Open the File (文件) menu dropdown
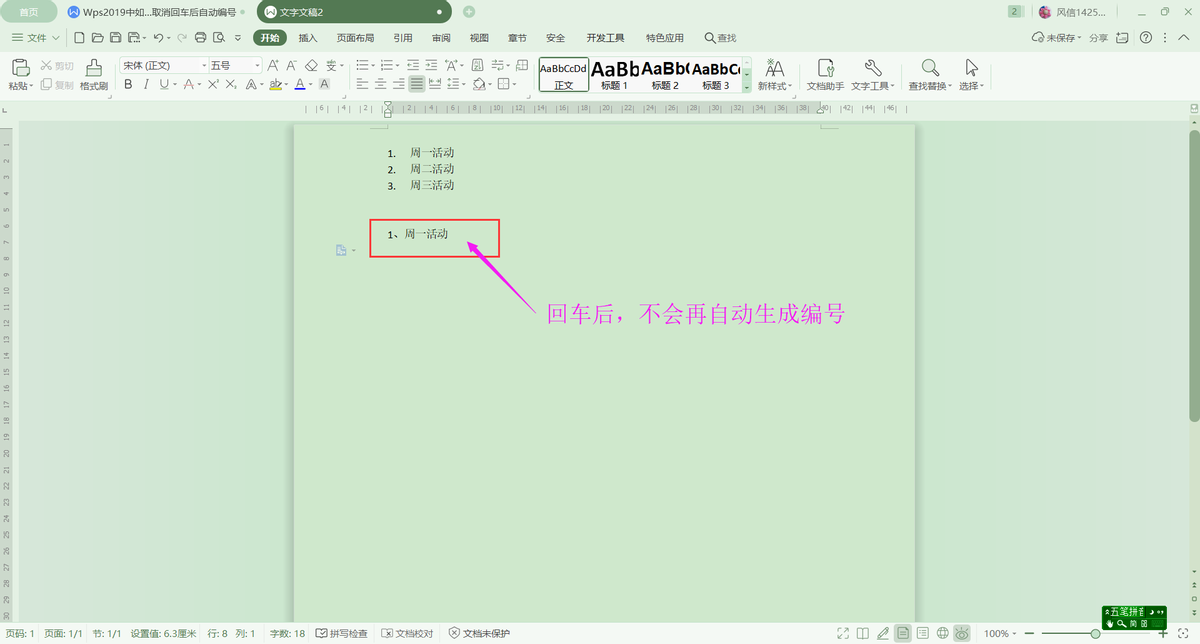 [36, 38]
